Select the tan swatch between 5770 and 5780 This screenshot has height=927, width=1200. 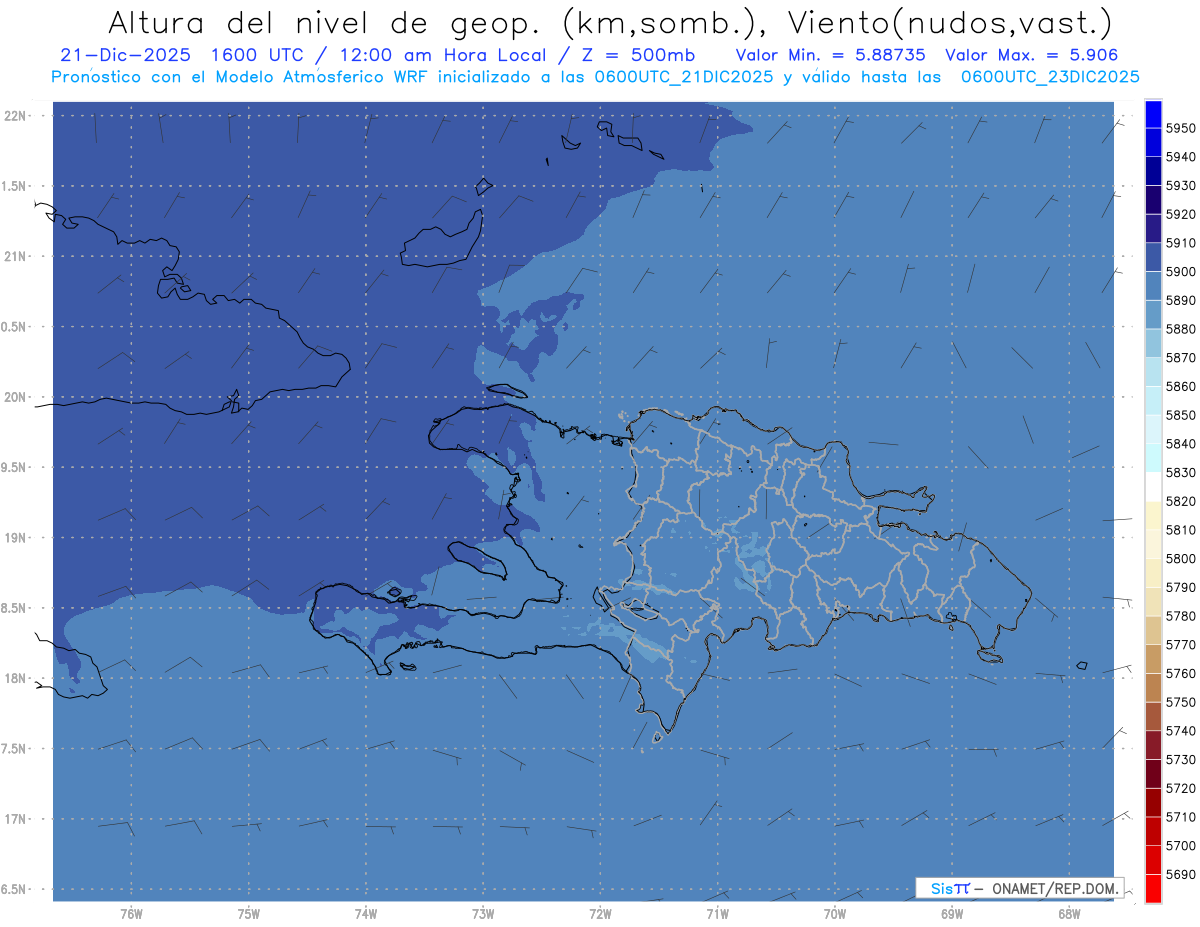coord(1152,630)
